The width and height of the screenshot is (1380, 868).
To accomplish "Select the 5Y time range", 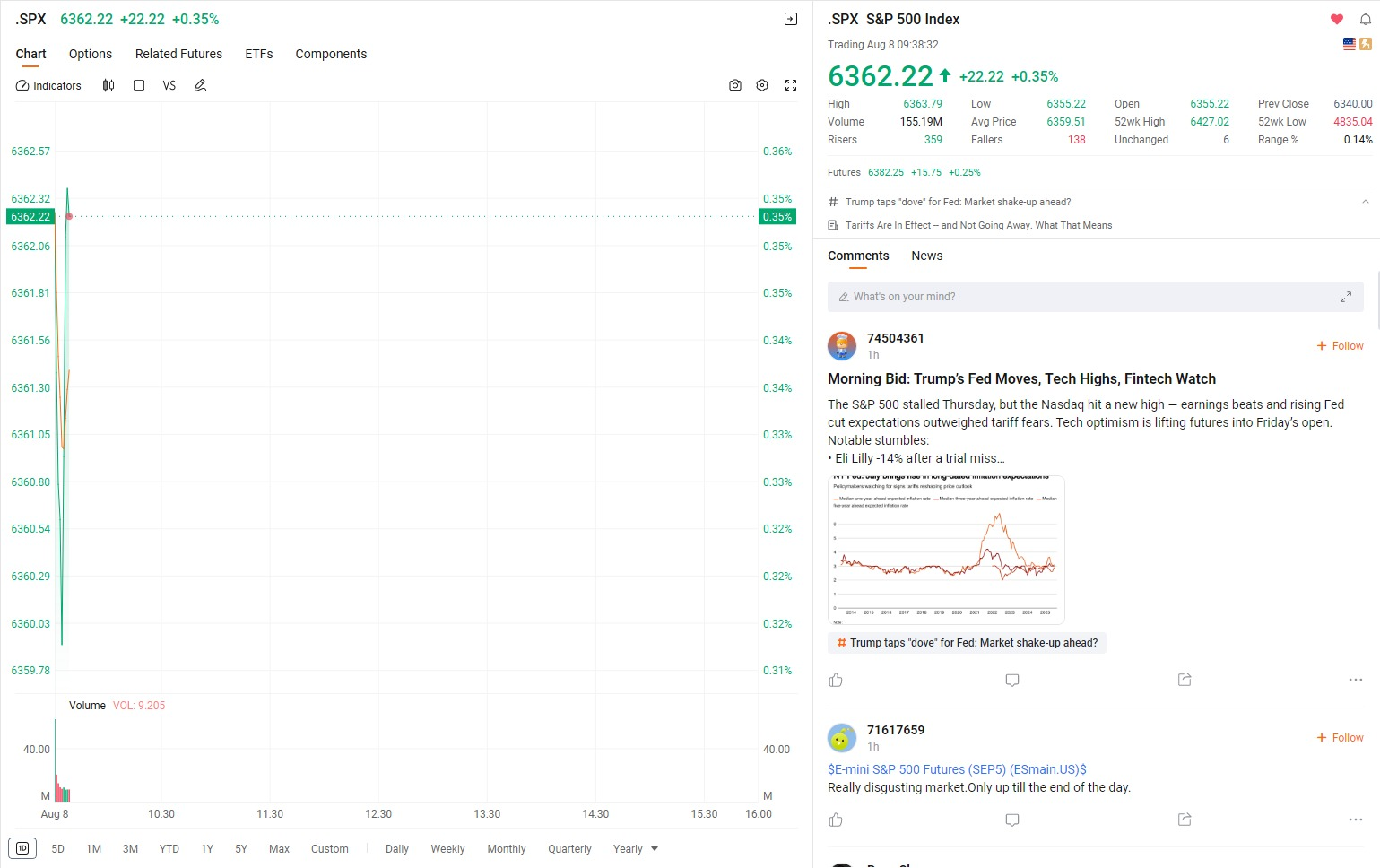I will click(x=241, y=849).
